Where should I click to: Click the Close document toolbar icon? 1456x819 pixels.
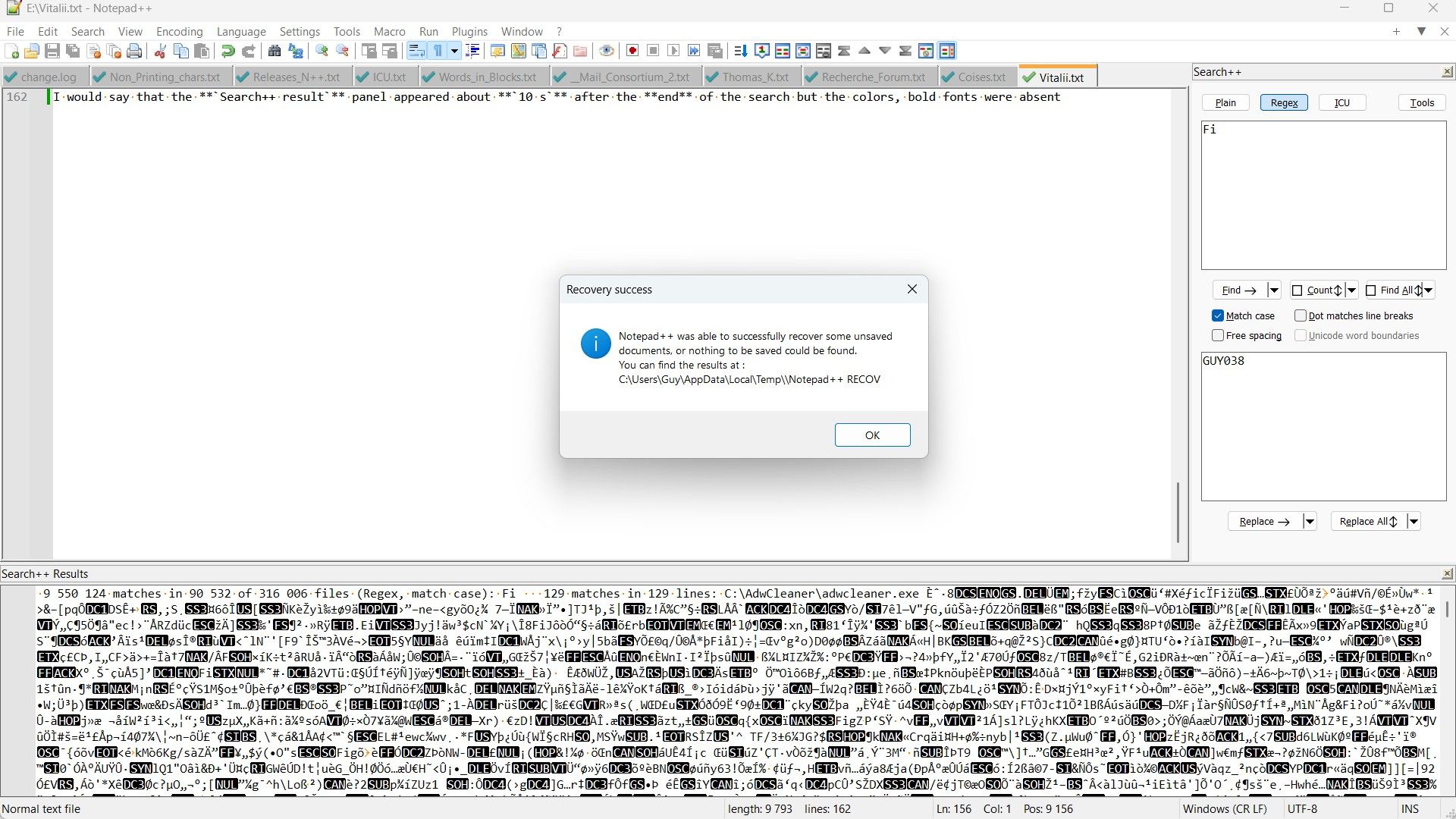click(x=94, y=51)
